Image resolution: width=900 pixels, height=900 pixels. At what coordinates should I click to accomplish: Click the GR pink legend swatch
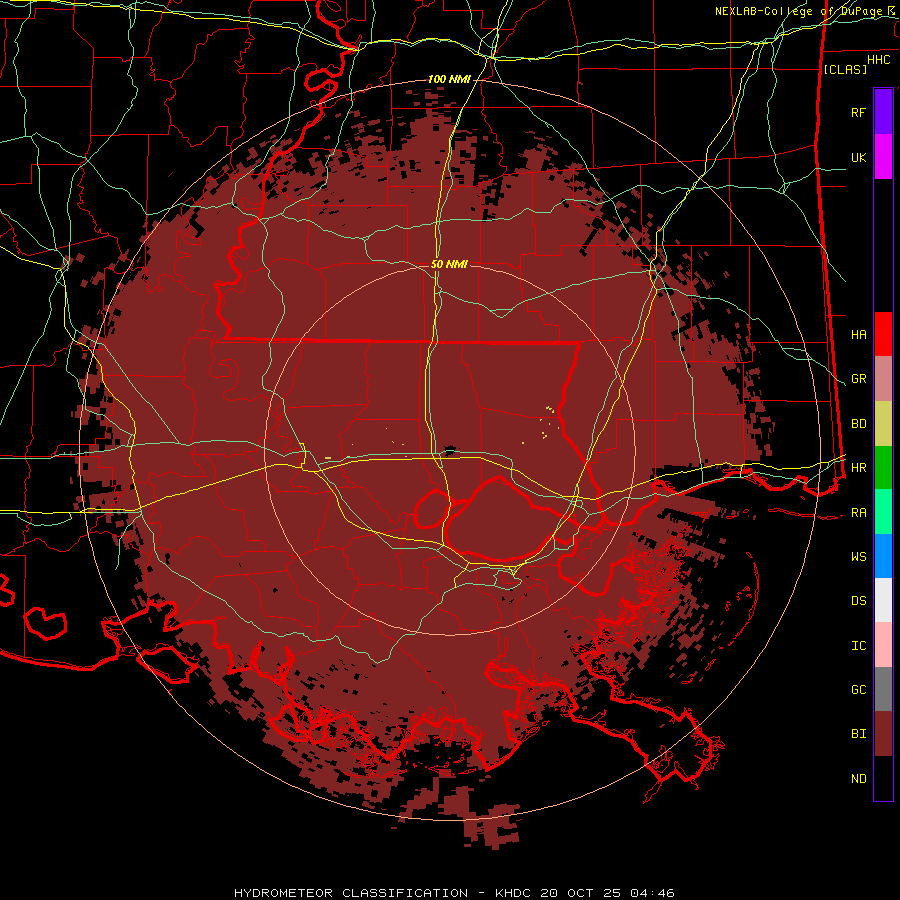click(x=883, y=379)
